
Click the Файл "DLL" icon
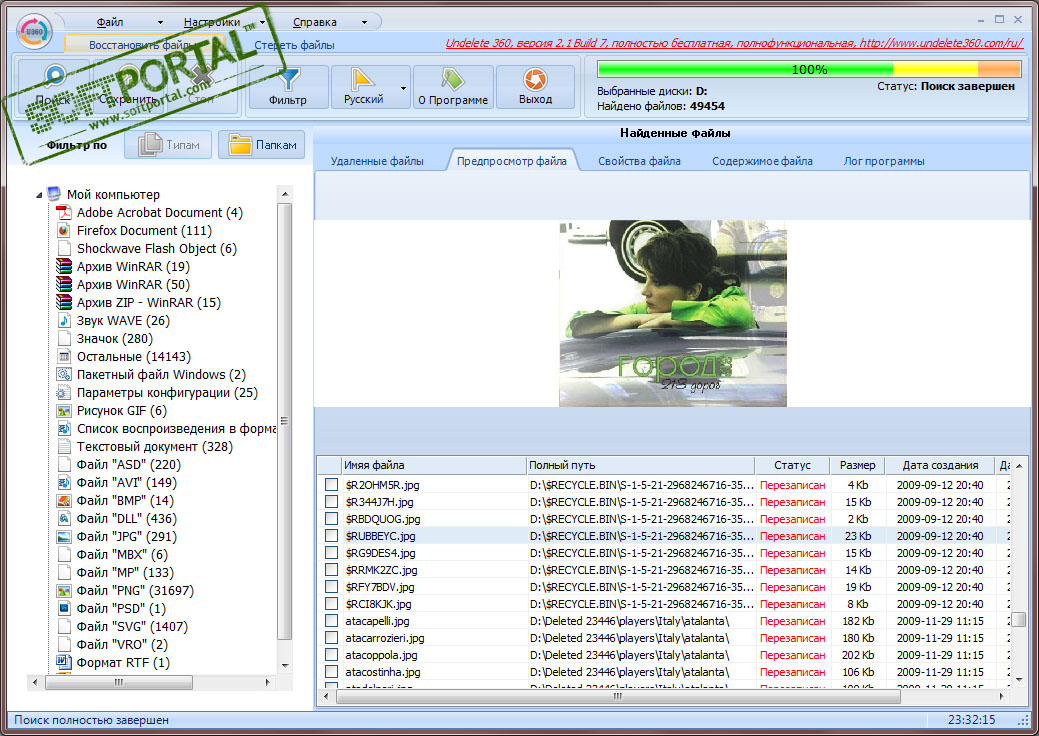pos(64,519)
